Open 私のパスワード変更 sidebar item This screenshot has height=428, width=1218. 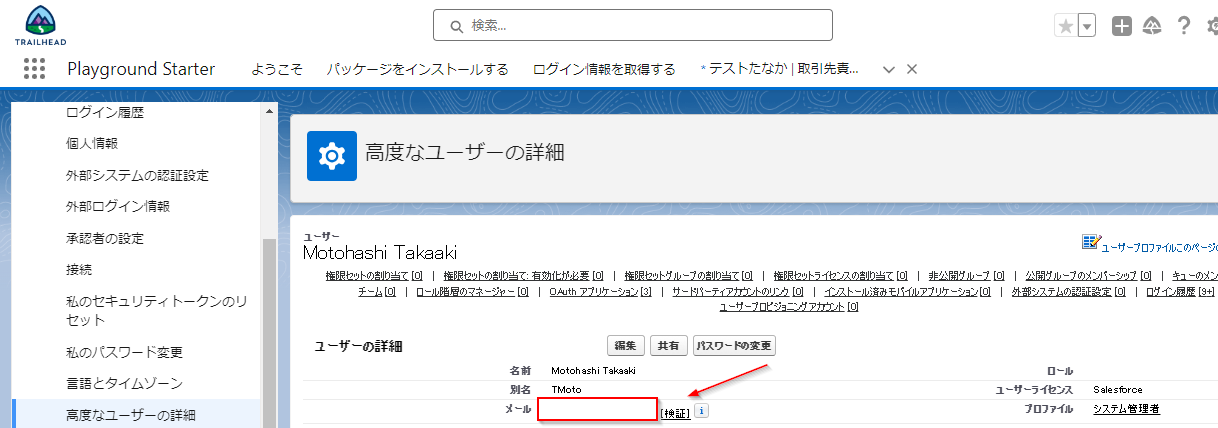tap(124, 352)
